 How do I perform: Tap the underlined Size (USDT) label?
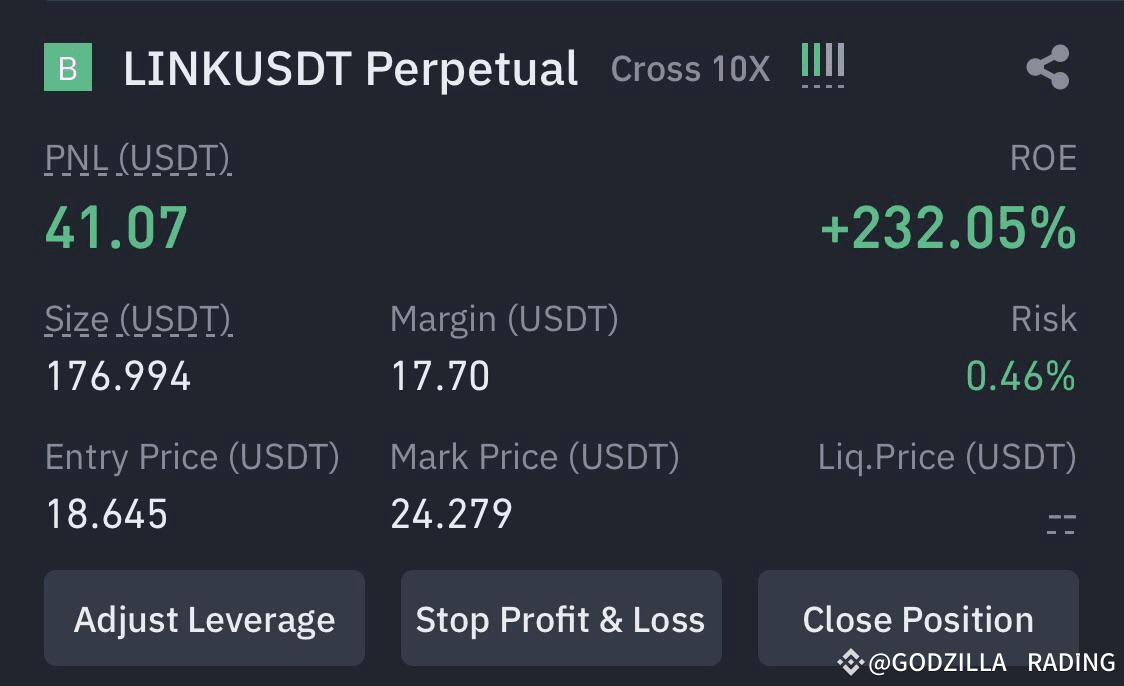tap(138, 319)
